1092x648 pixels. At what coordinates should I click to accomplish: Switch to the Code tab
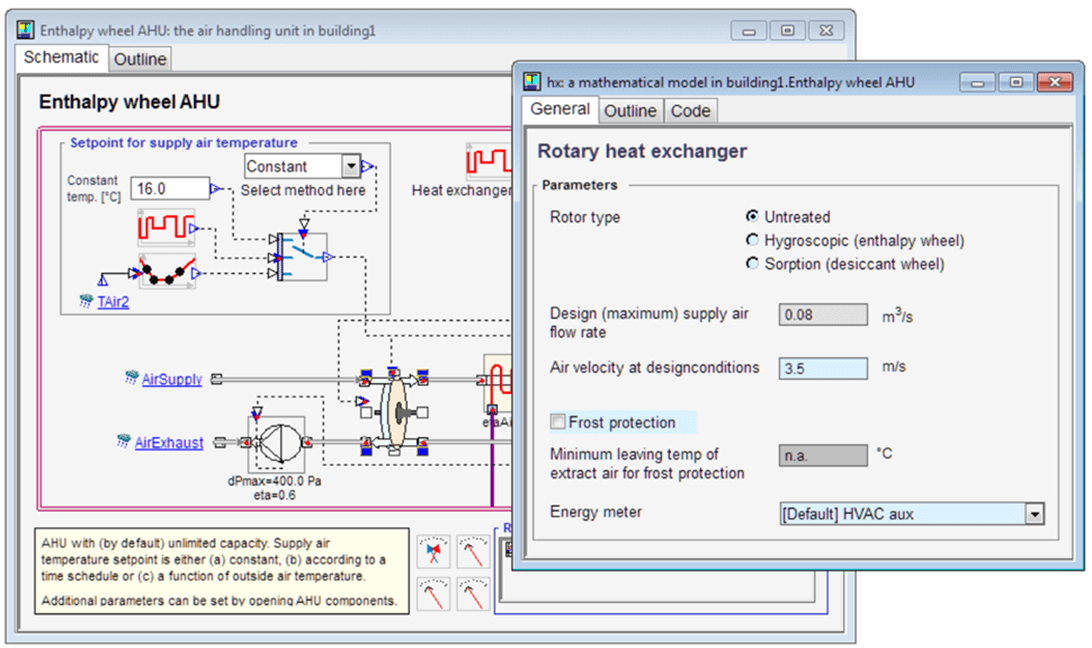[x=690, y=111]
